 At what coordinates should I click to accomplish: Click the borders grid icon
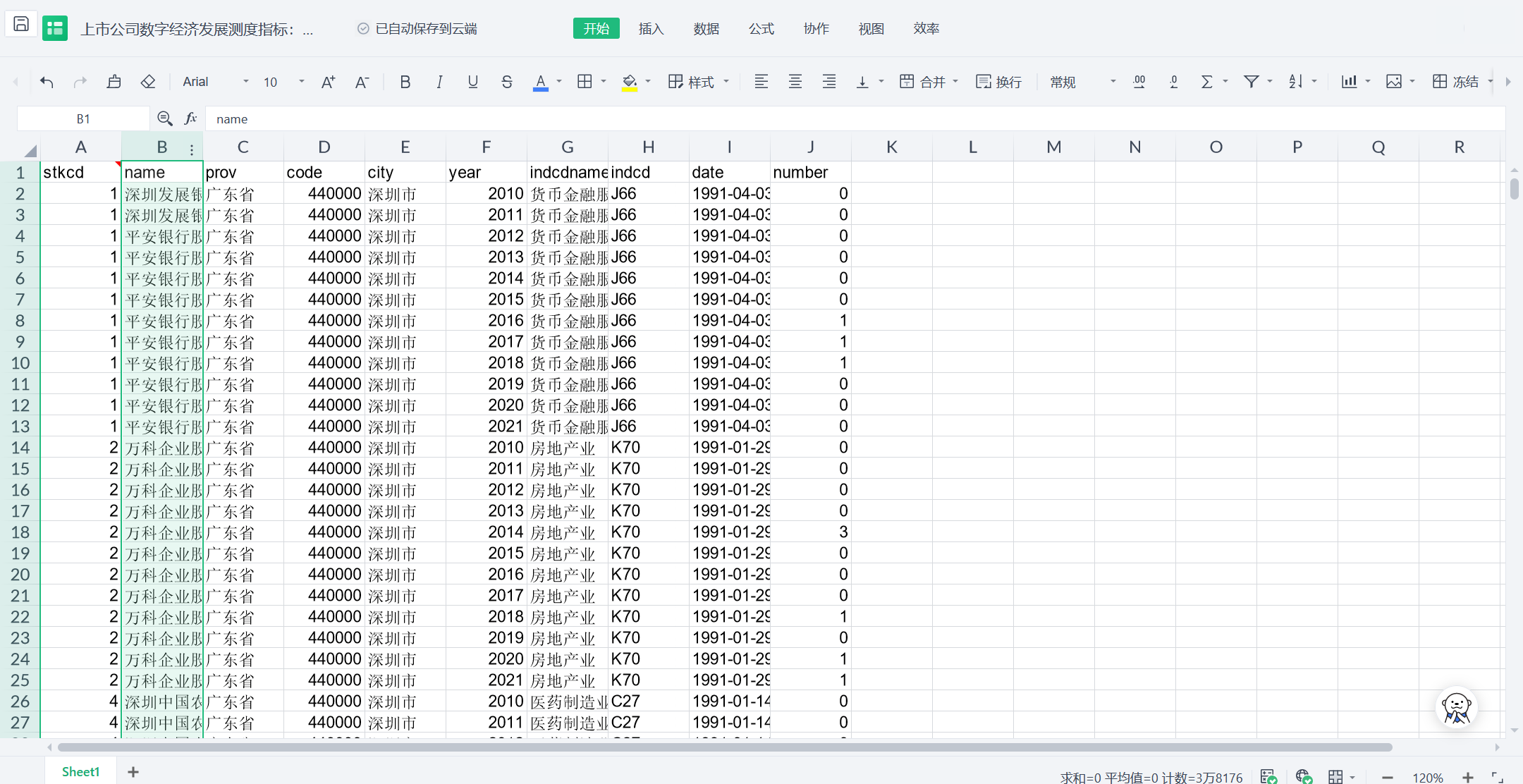click(x=585, y=82)
